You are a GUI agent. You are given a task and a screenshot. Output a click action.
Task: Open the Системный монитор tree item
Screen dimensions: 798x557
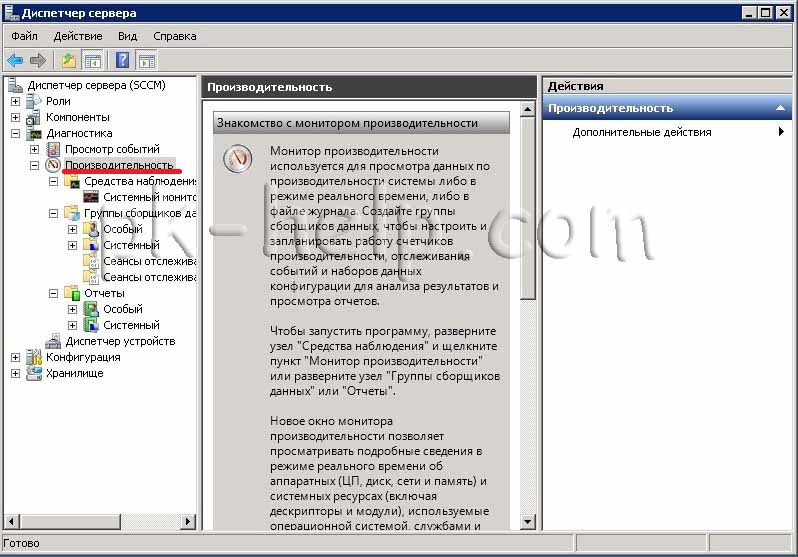[150, 197]
